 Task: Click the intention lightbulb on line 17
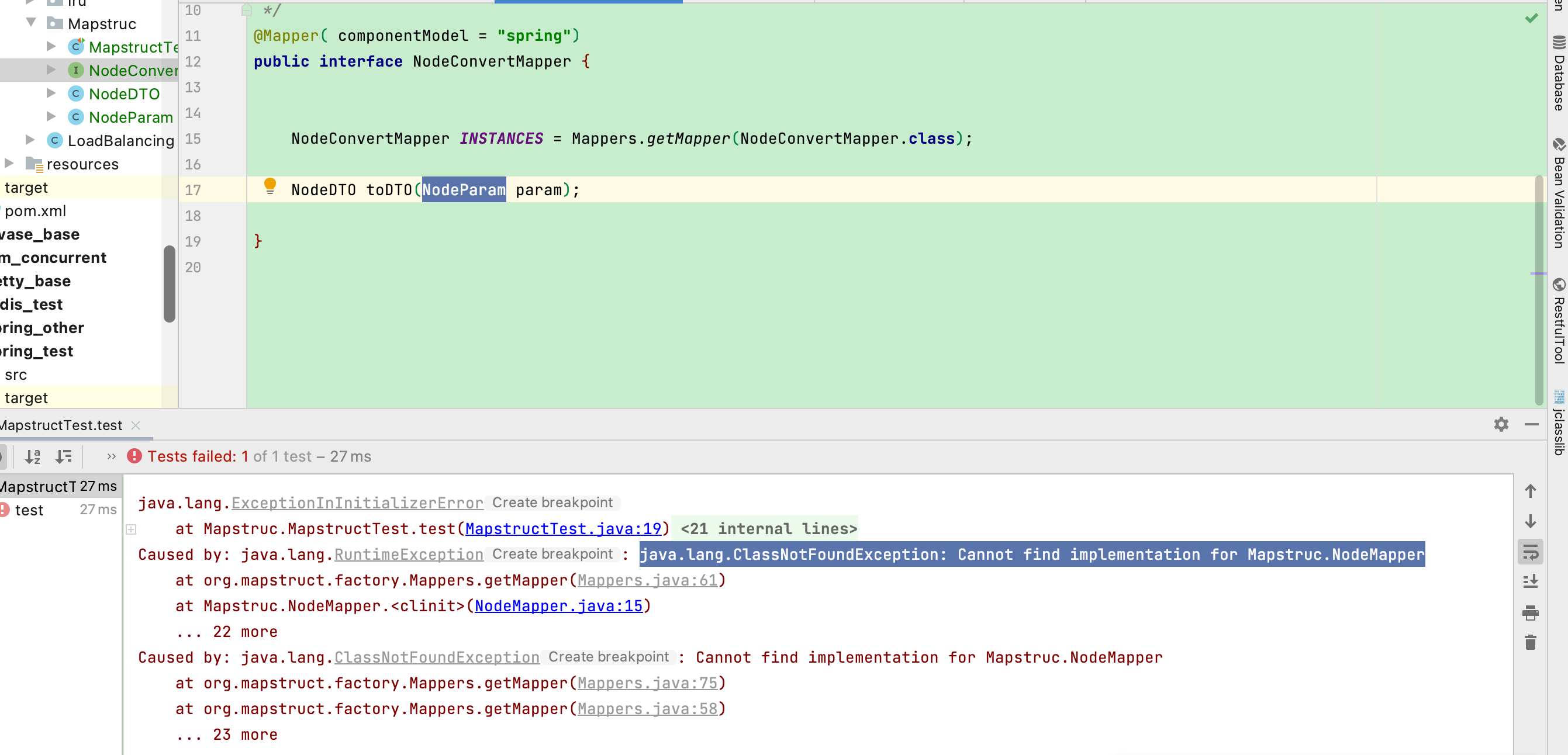pos(270,186)
